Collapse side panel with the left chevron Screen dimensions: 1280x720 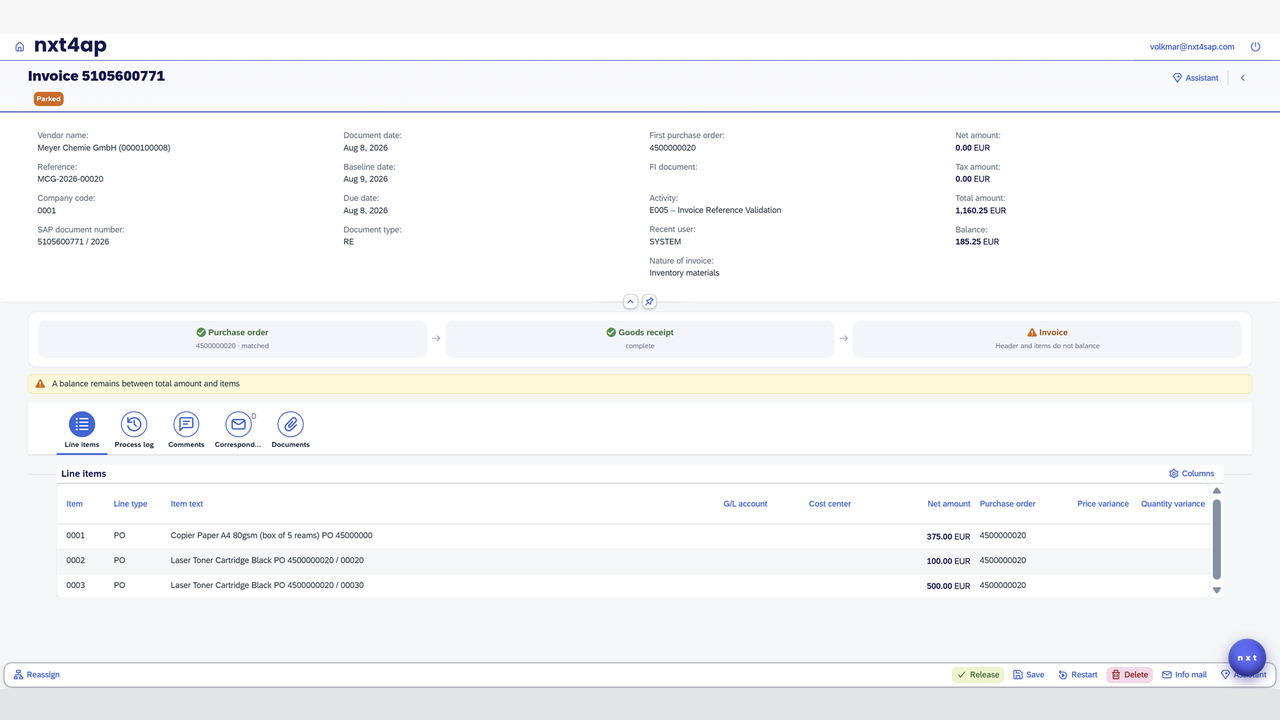(1243, 78)
